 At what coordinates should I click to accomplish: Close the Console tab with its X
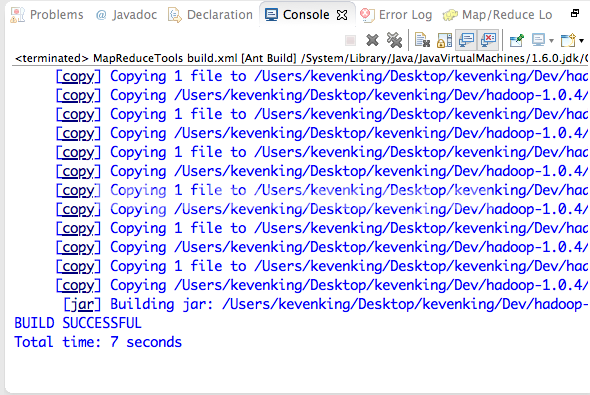tap(342, 15)
